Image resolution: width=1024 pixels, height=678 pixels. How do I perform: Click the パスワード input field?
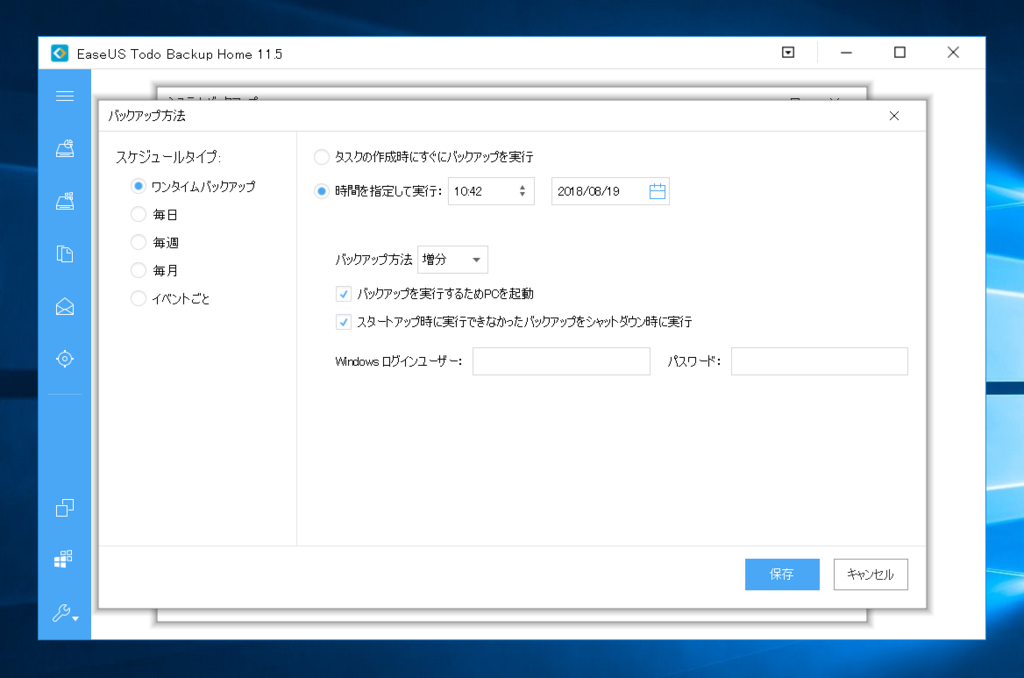point(820,361)
